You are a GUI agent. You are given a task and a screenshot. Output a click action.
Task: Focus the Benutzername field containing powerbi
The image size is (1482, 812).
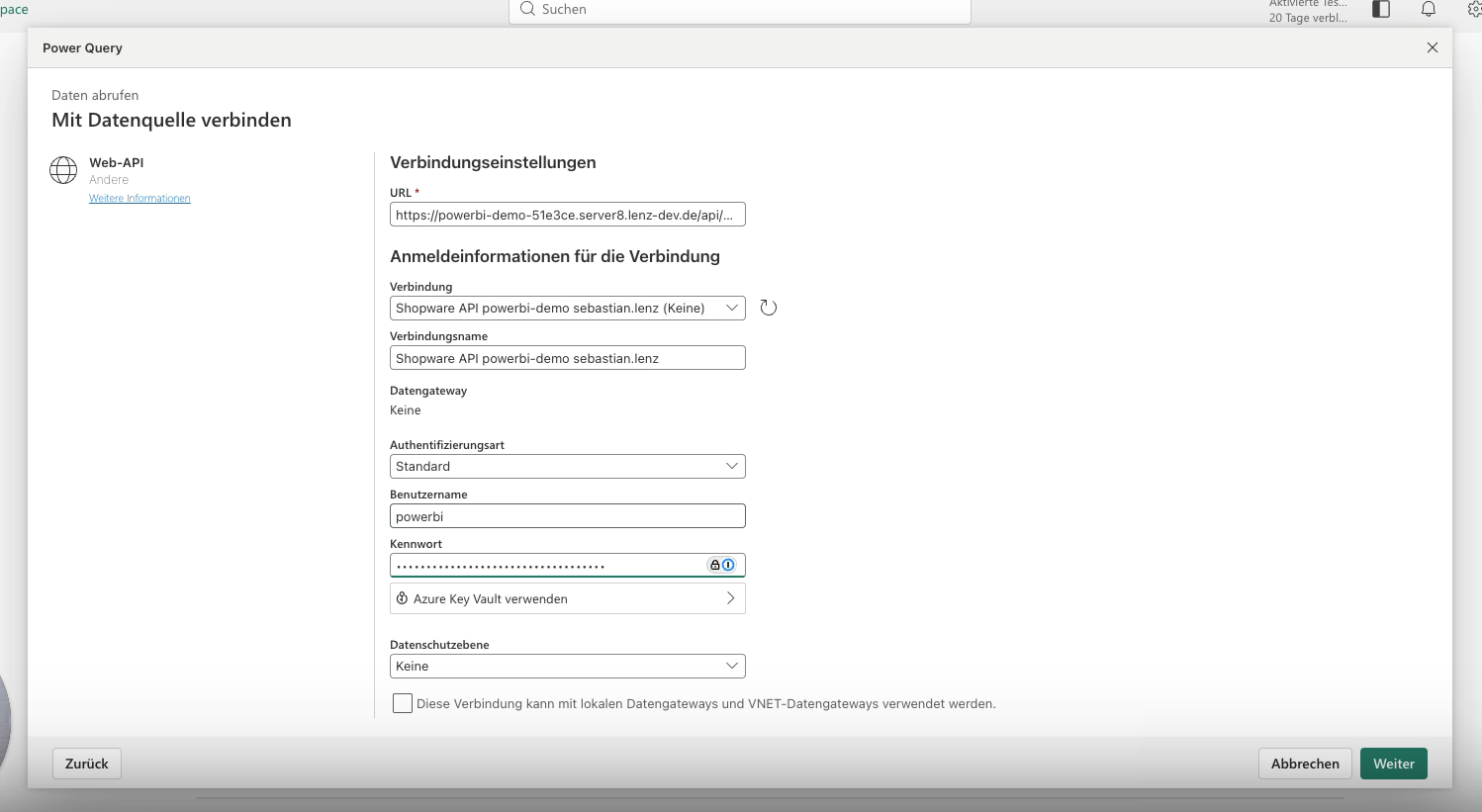pos(567,516)
